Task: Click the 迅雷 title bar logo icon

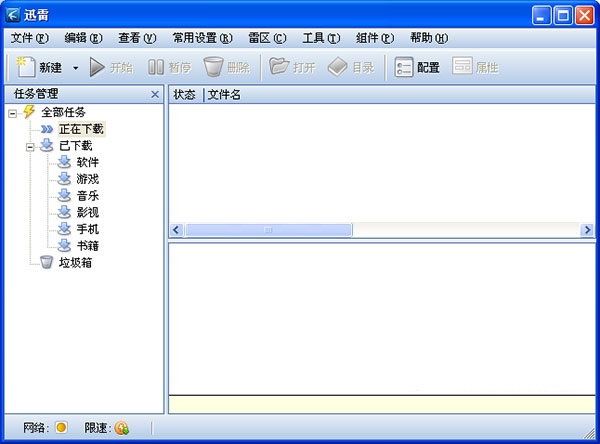Action: point(13,15)
